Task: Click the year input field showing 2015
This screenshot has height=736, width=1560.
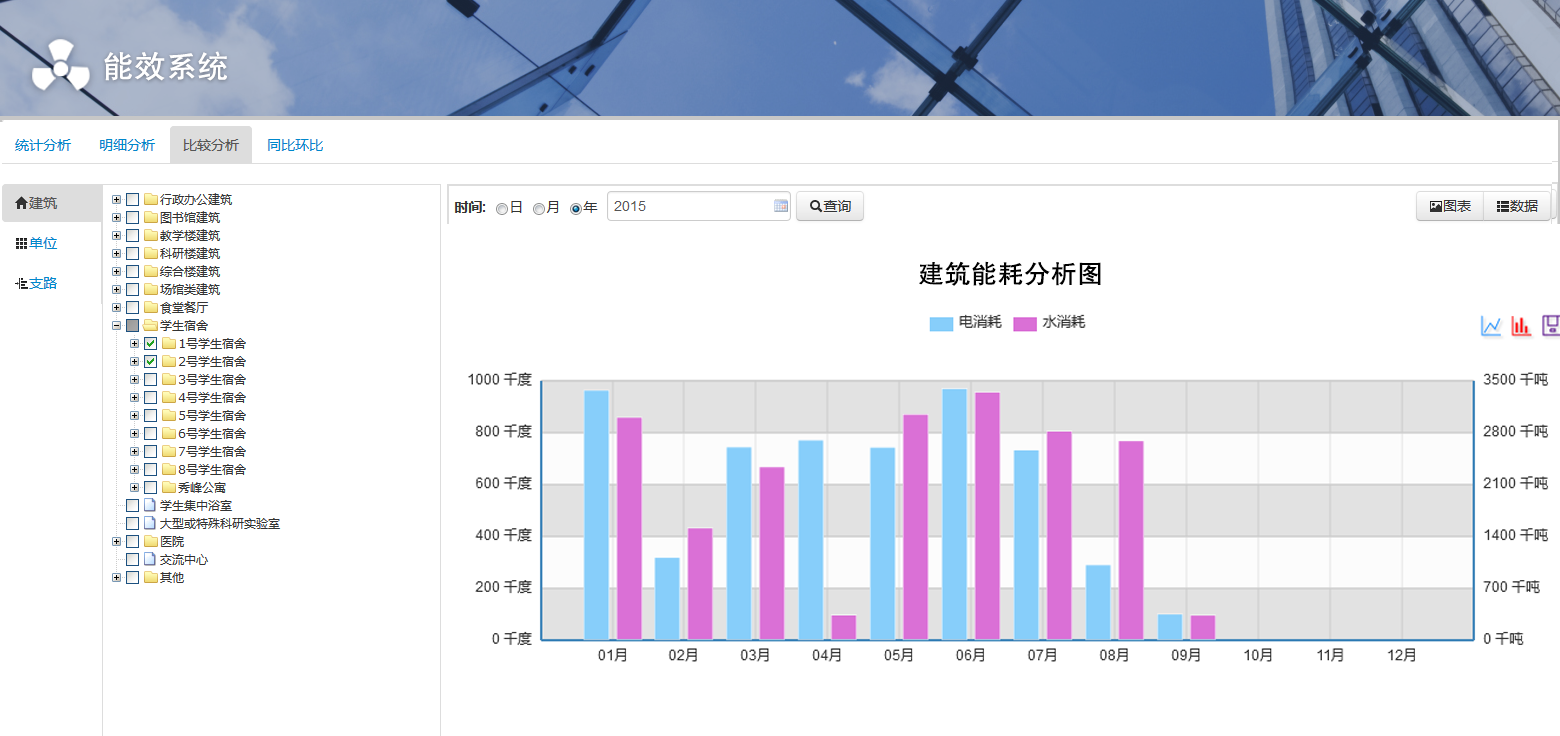Action: (x=690, y=206)
